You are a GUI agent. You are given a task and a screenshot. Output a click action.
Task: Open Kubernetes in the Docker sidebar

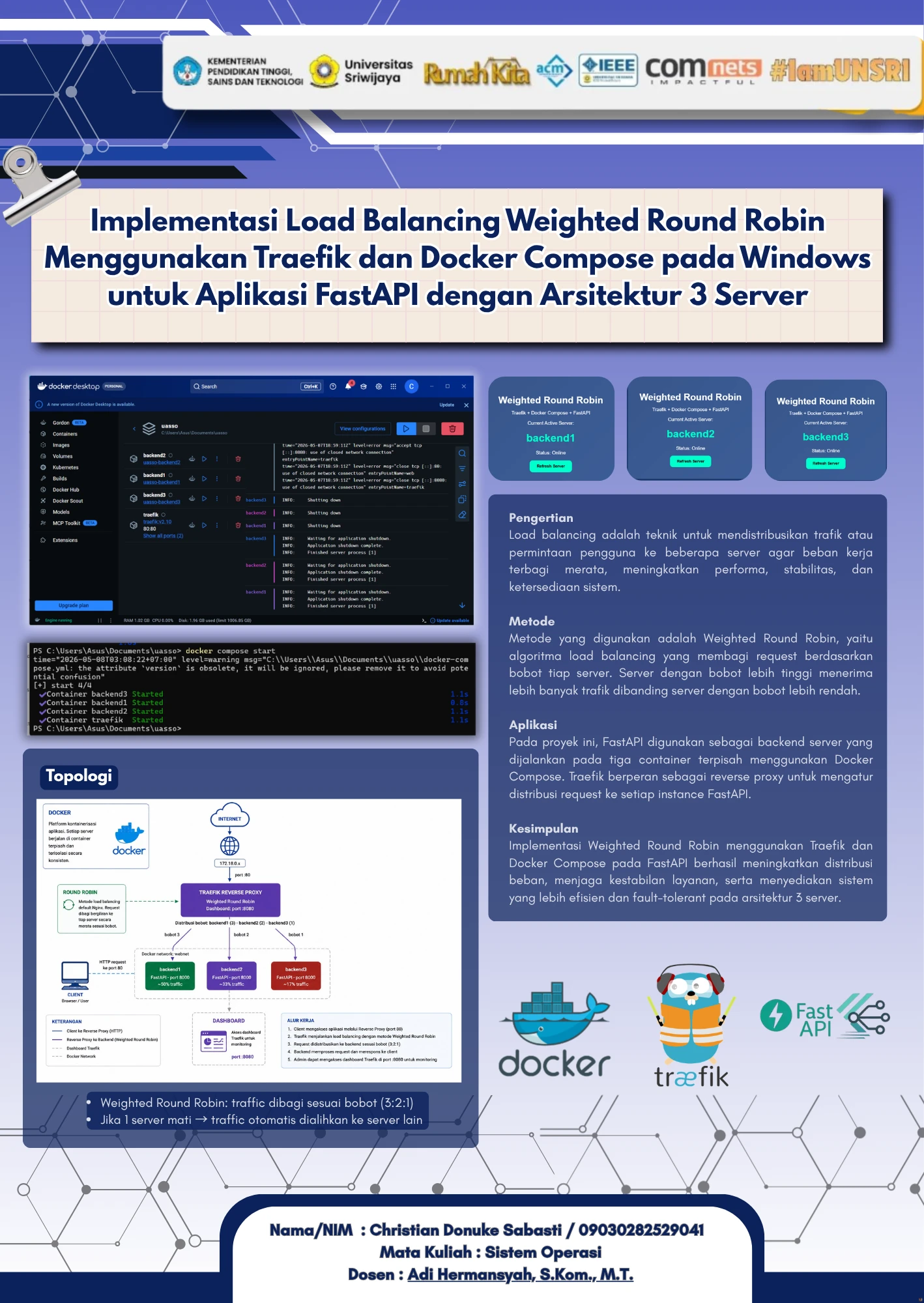(x=60, y=467)
